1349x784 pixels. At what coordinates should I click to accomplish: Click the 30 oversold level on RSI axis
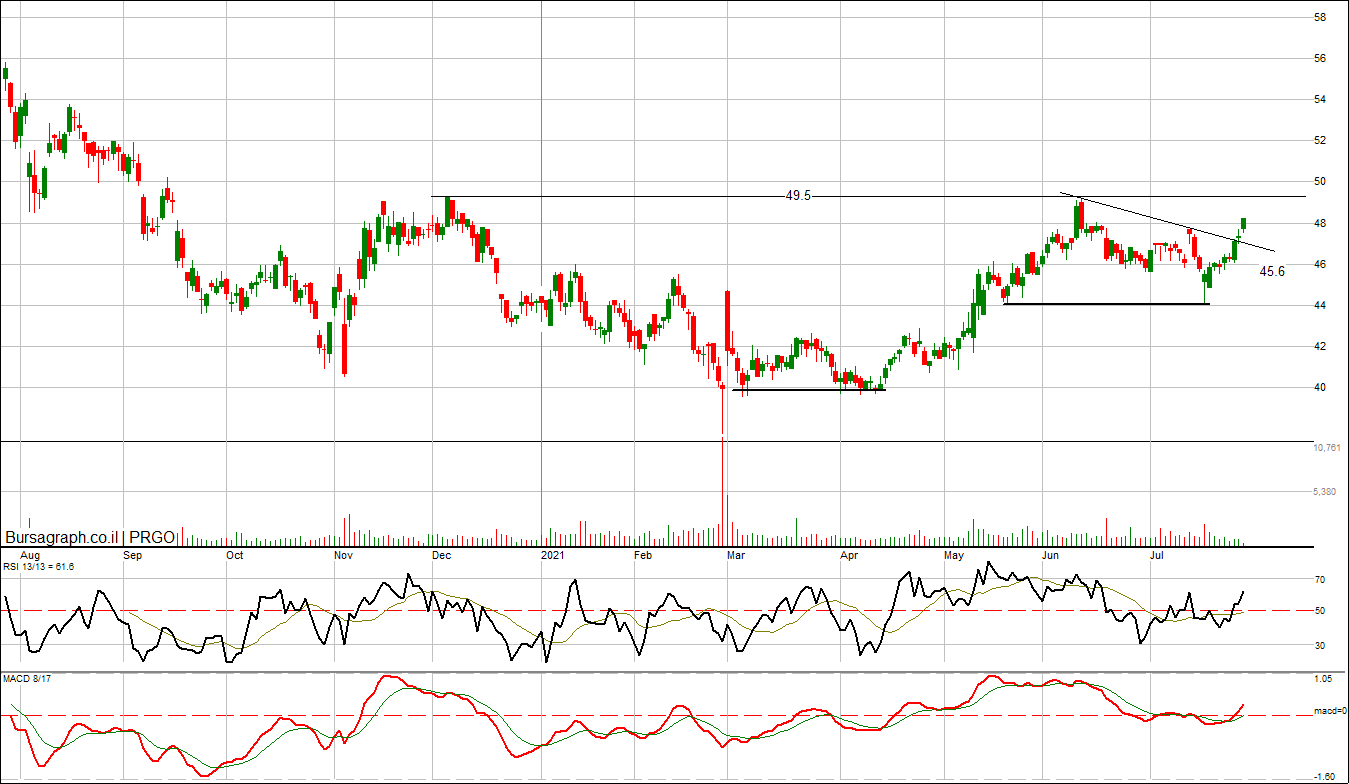(1320, 646)
